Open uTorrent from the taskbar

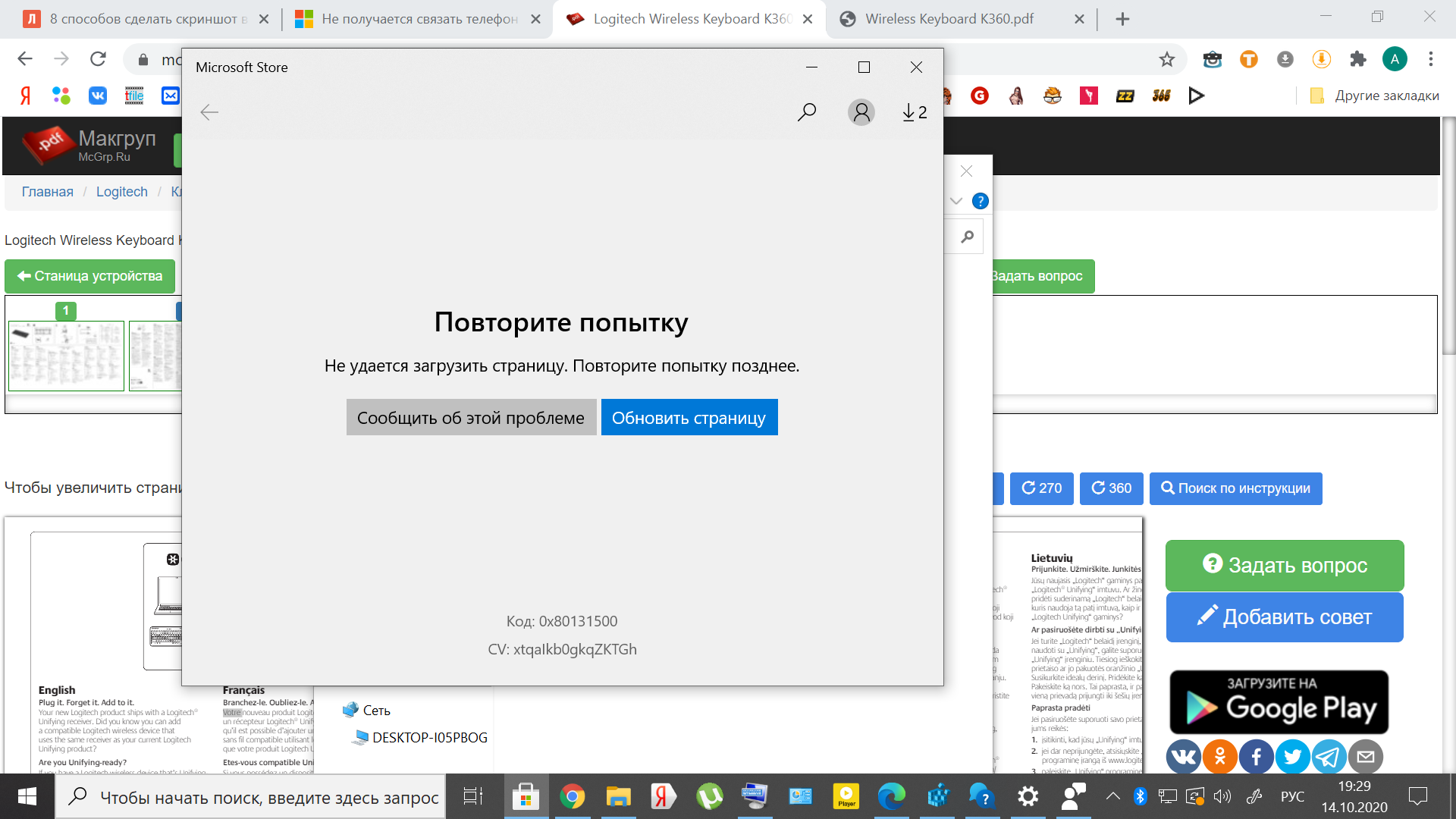click(710, 796)
